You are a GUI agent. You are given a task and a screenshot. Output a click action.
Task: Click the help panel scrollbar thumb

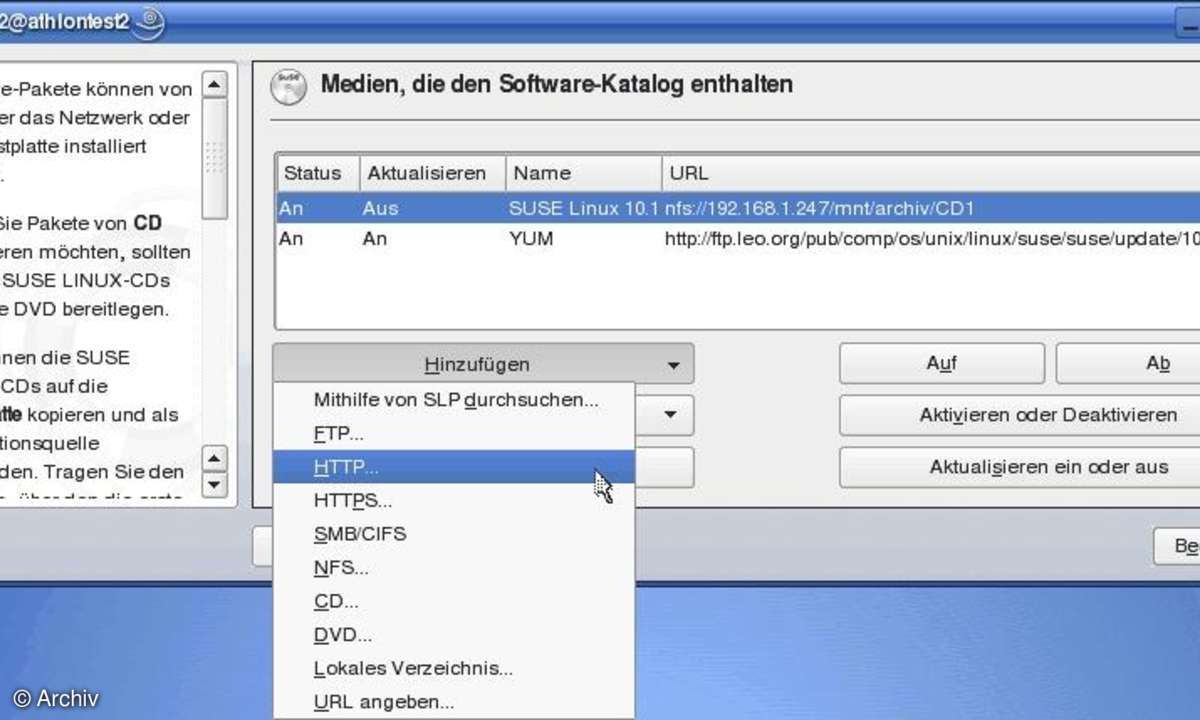click(x=215, y=159)
